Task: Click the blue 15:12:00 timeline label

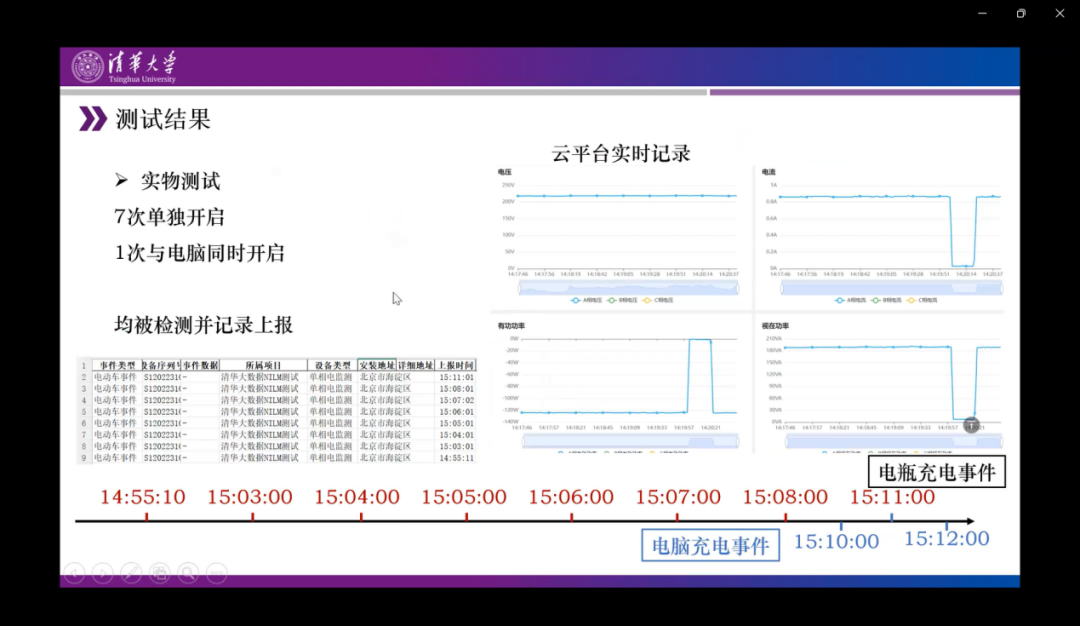Action: pyautogui.click(x=946, y=538)
